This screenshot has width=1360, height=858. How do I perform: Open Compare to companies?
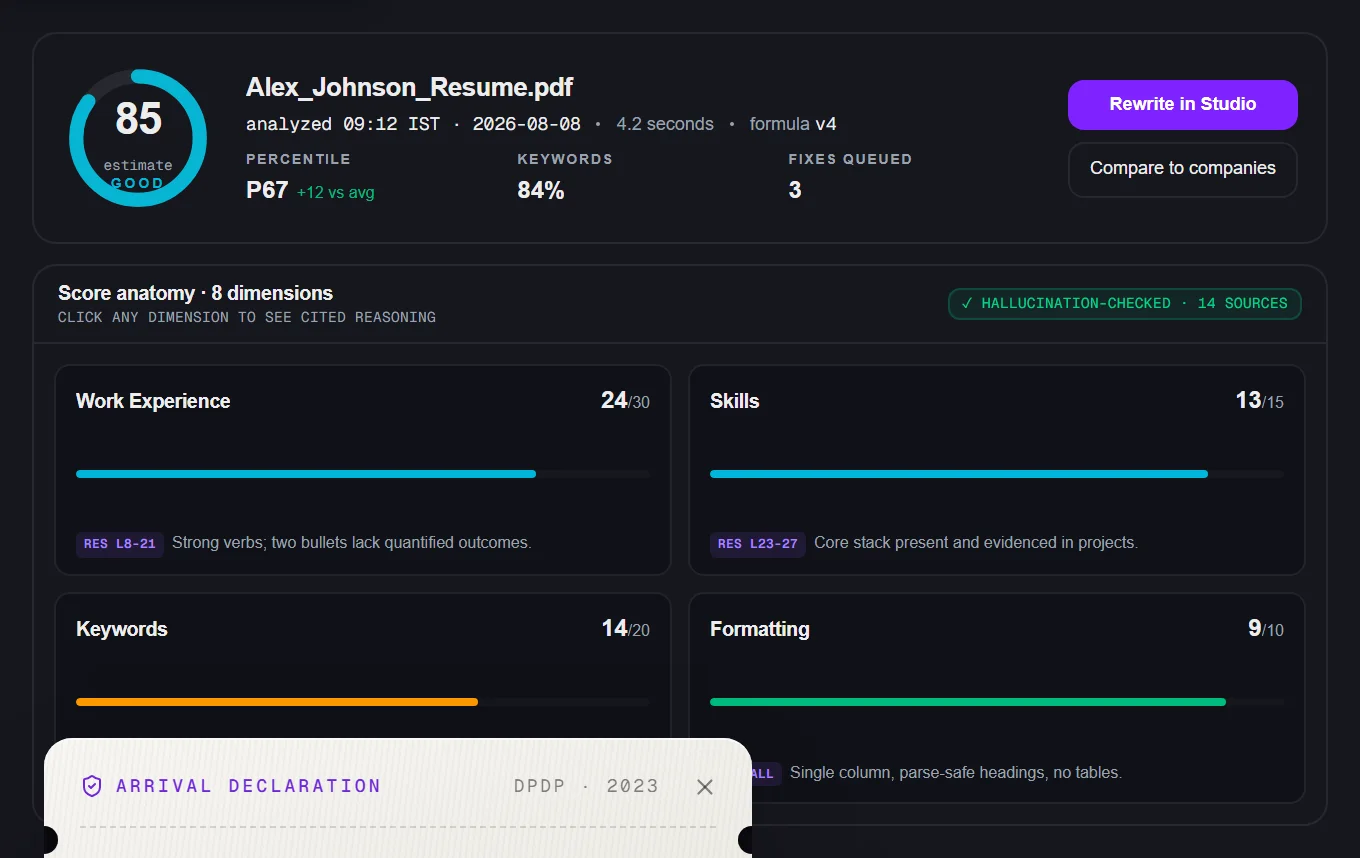tap(1182, 169)
